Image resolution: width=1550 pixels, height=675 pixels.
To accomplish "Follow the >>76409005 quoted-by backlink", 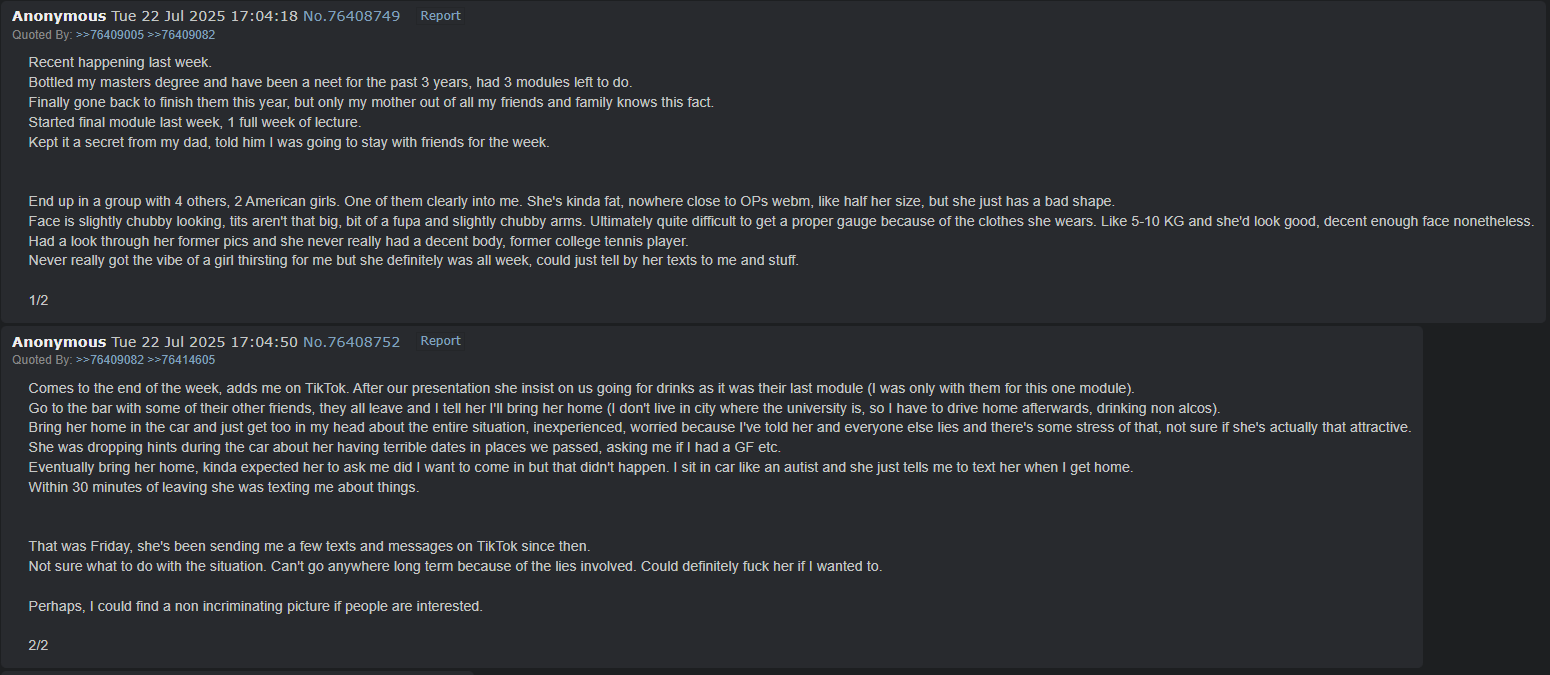I will click(109, 35).
